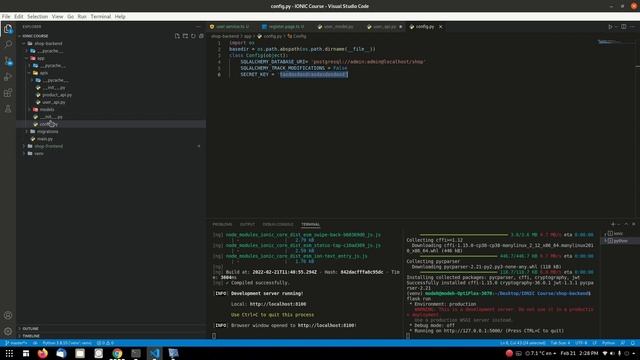Click the Python language mode indicator
640x360 pixels.
click(608, 343)
